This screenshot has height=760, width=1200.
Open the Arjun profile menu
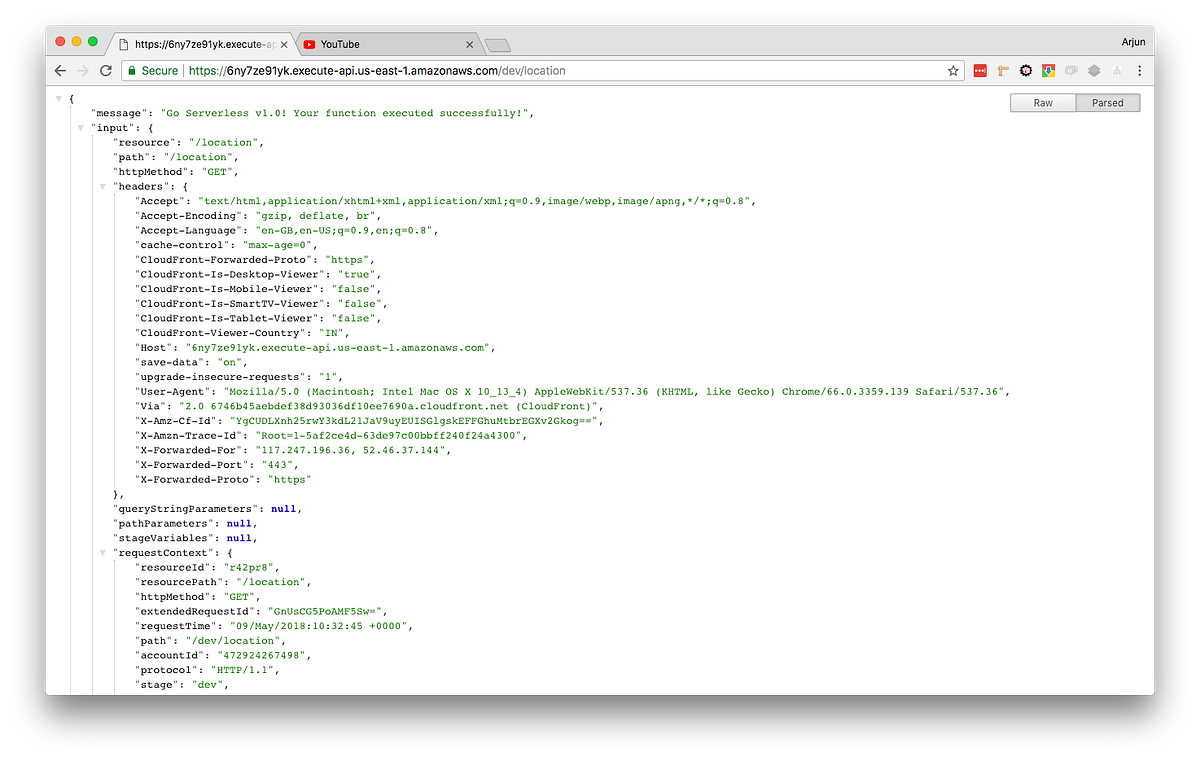coord(1133,41)
